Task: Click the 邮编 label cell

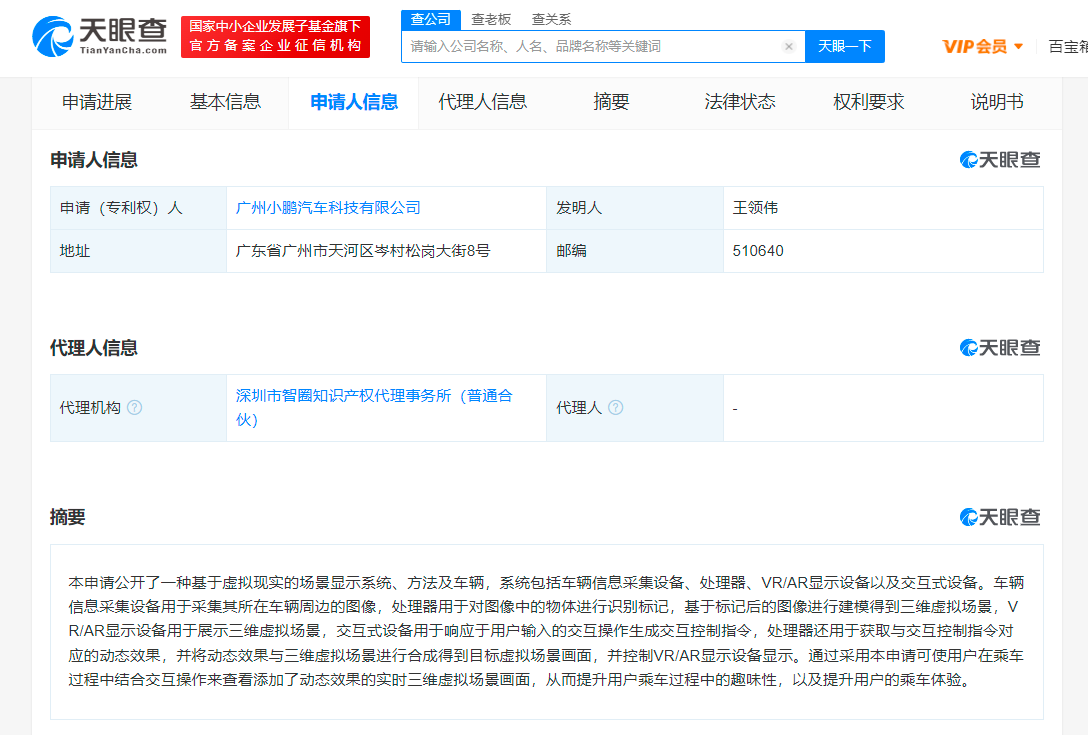Action: click(634, 251)
